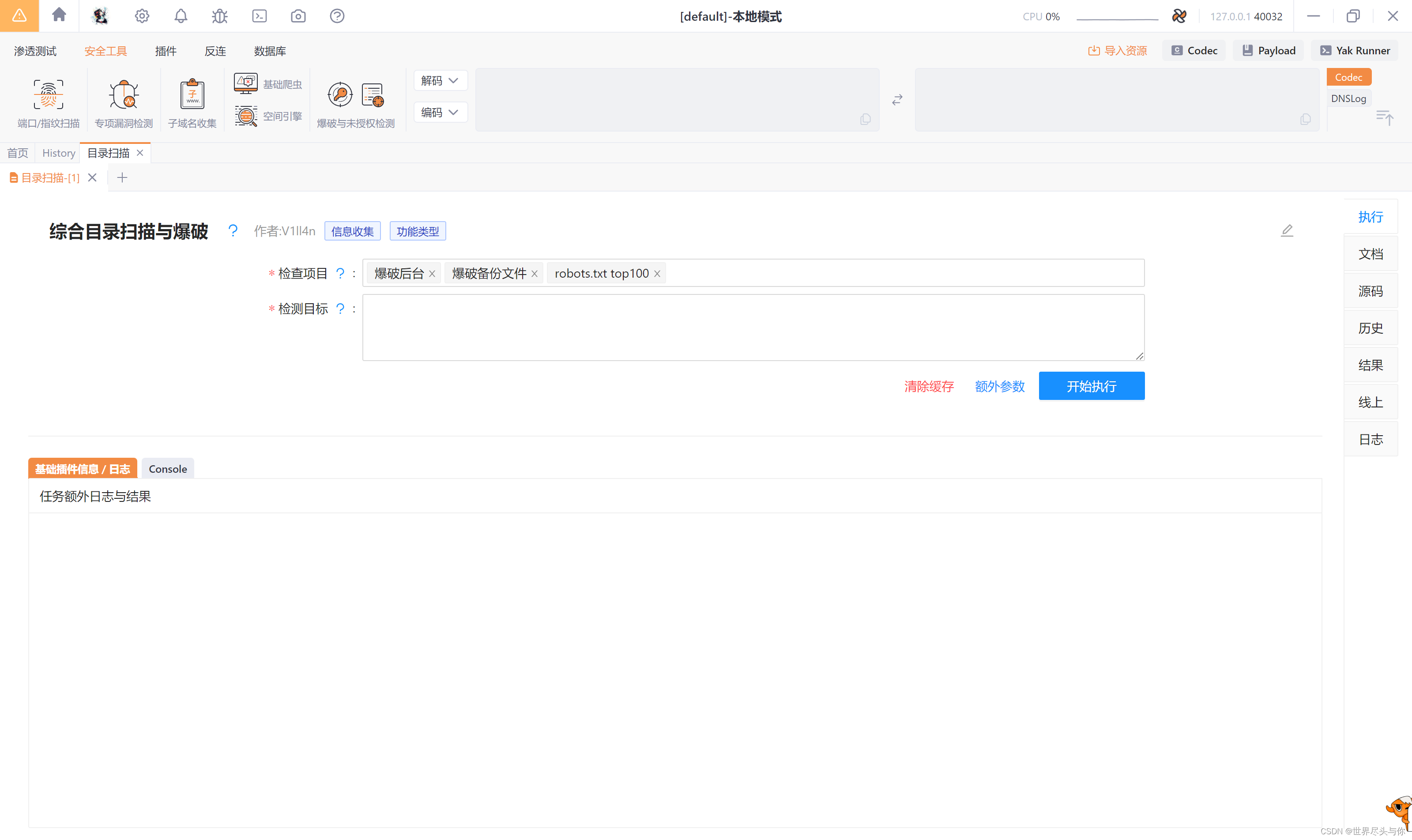This screenshot has height=840, width=1412.
Task: Copy the left codec box content
Action: coord(865,119)
